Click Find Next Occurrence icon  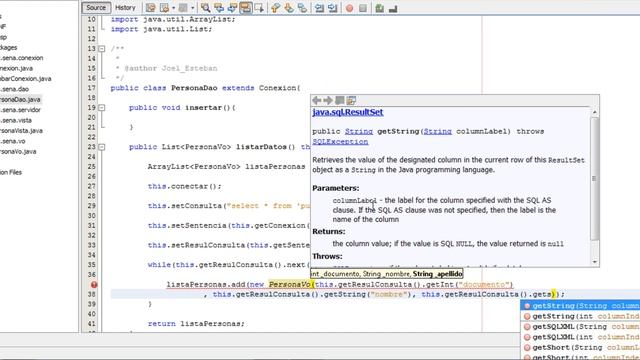pyautogui.click(x=232, y=8)
